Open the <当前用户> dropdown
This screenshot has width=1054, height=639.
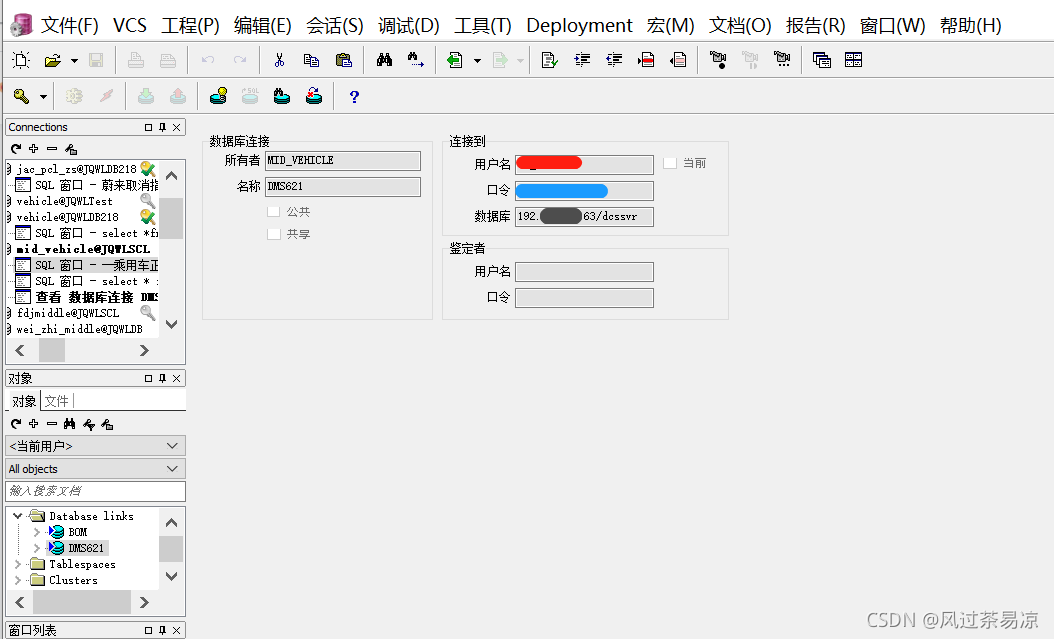(95, 446)
